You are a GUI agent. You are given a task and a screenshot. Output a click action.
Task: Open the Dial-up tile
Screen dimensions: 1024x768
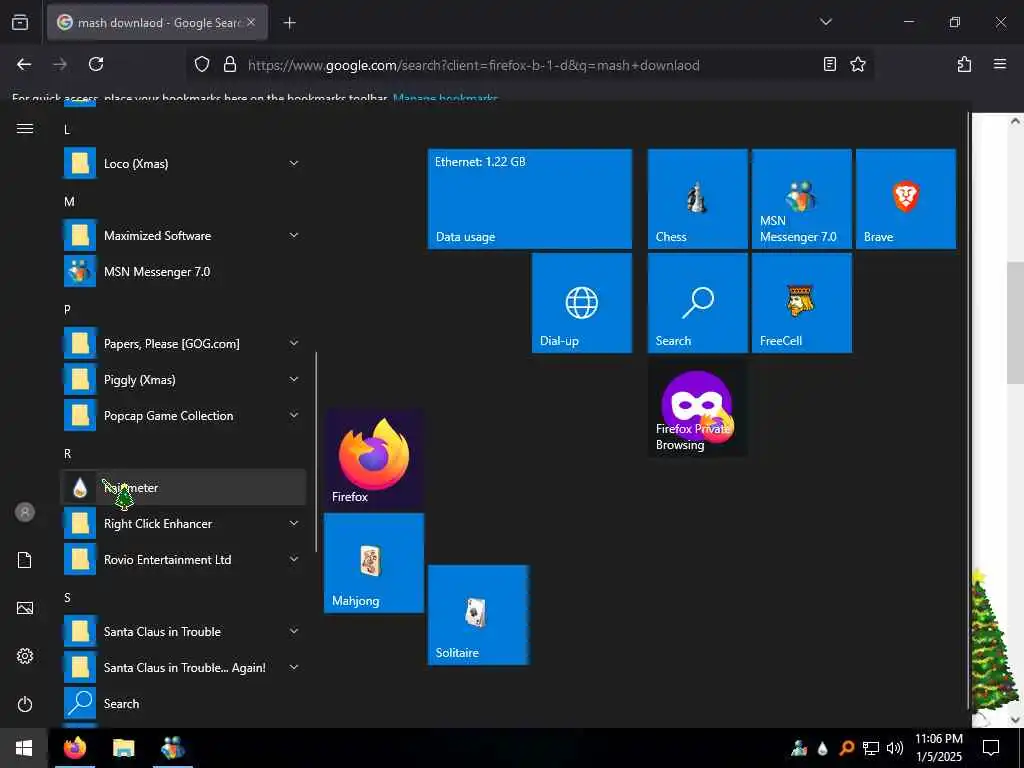pos(582,303)
